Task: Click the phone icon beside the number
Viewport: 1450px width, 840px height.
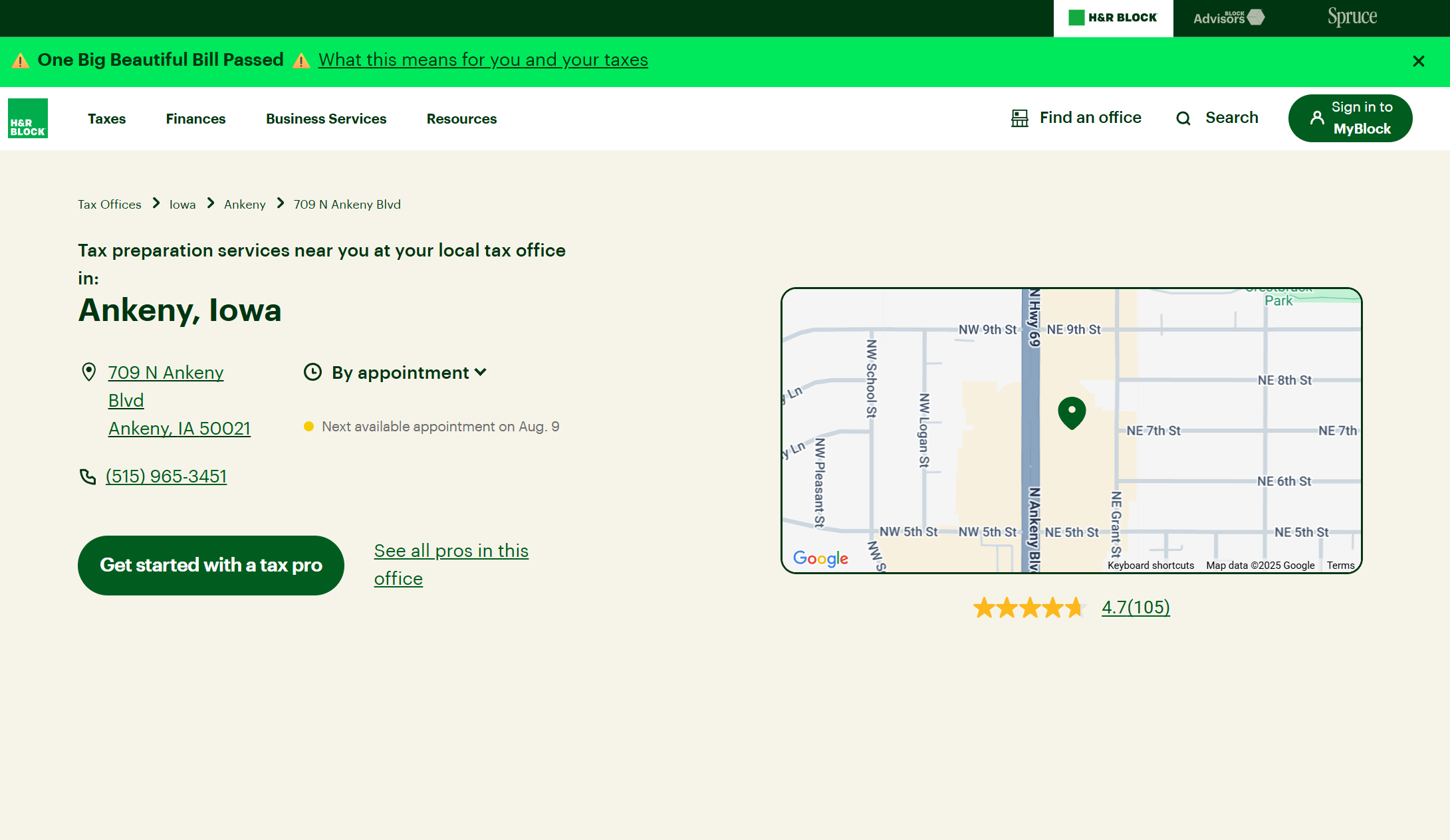Action: (88, 476)
